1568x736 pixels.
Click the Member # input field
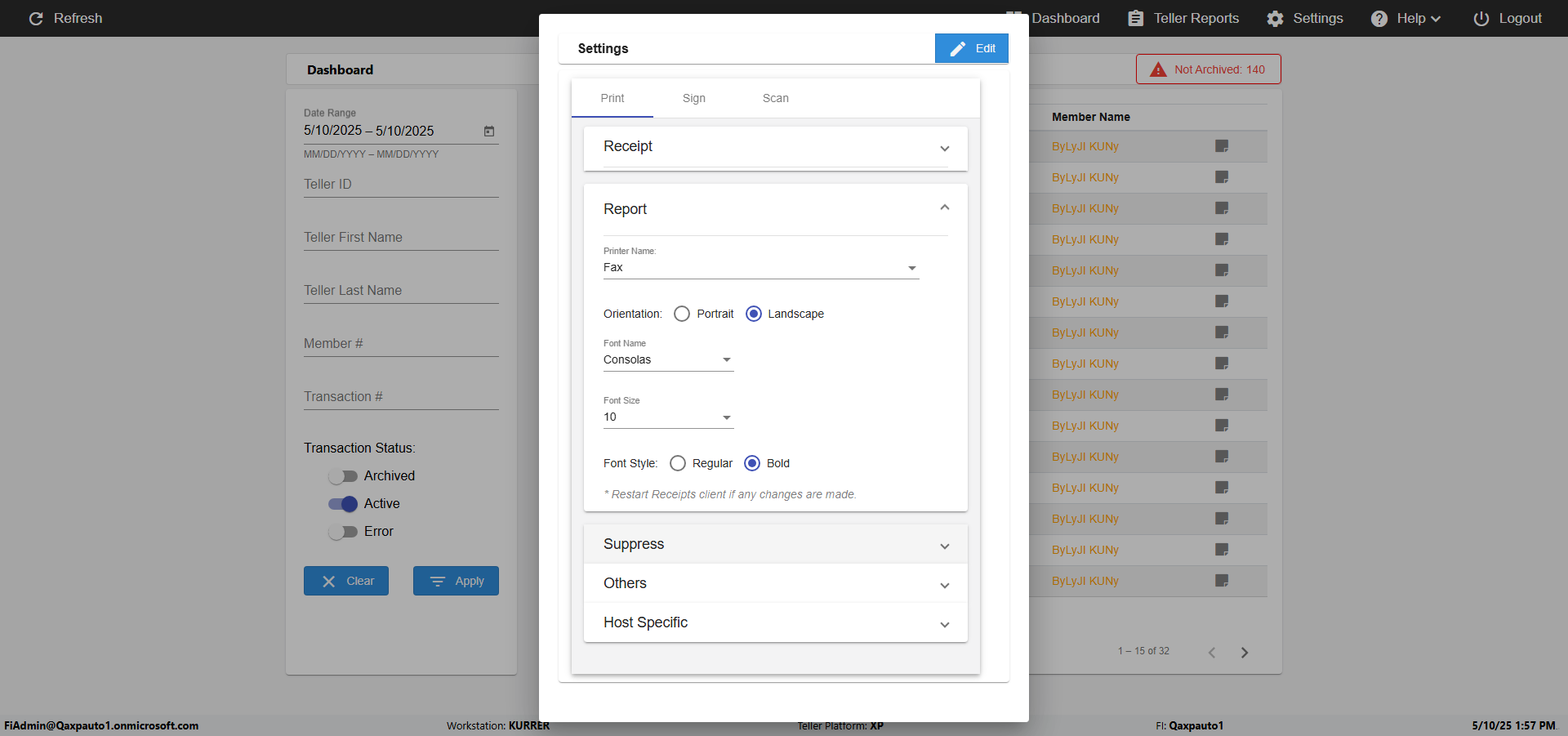(x=401, y=344)
